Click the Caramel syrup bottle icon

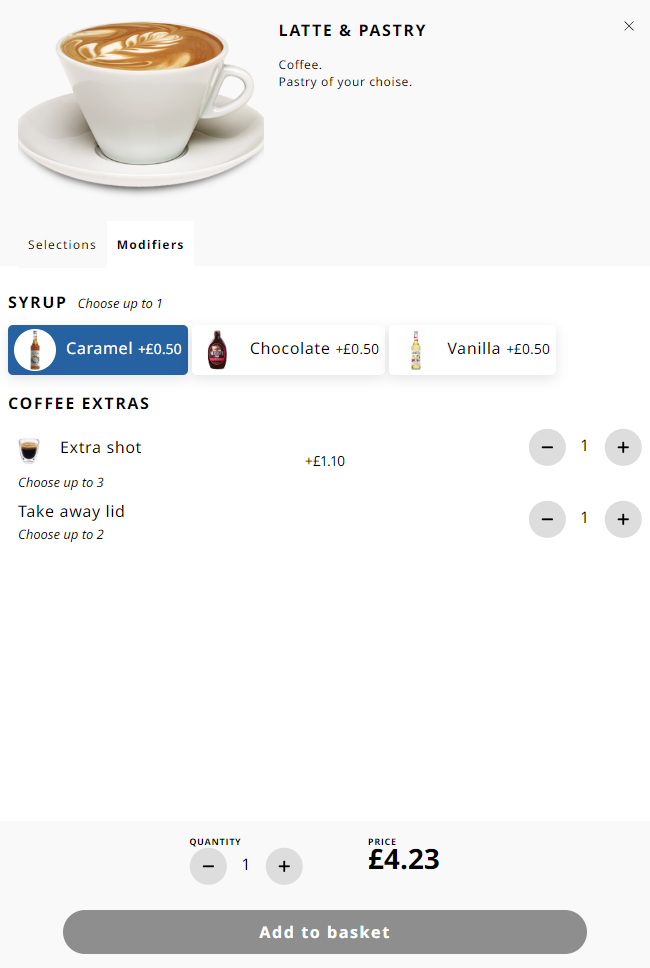(x=35, y=349)
